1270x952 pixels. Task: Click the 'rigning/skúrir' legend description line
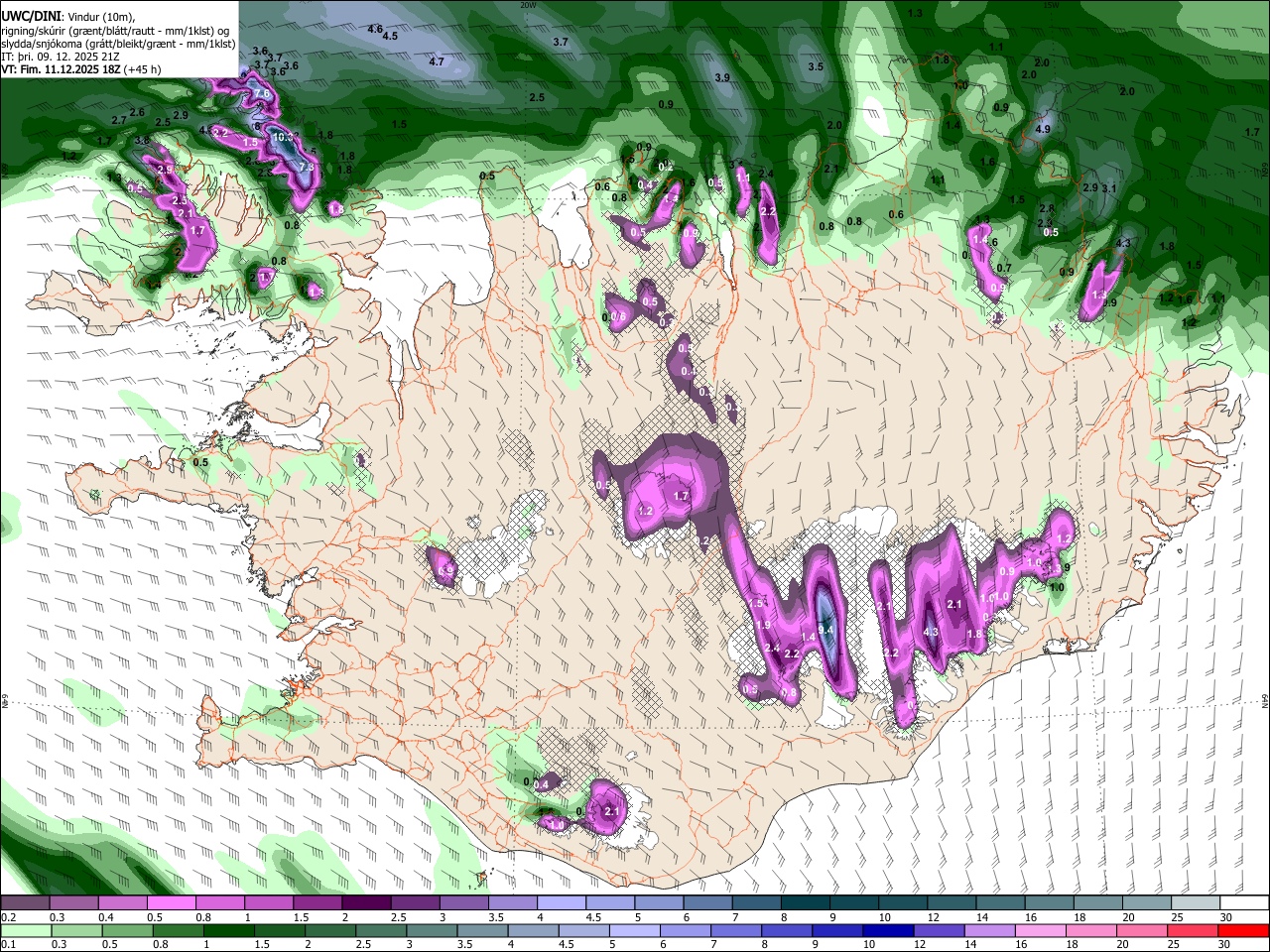click(x=116, y=30)
